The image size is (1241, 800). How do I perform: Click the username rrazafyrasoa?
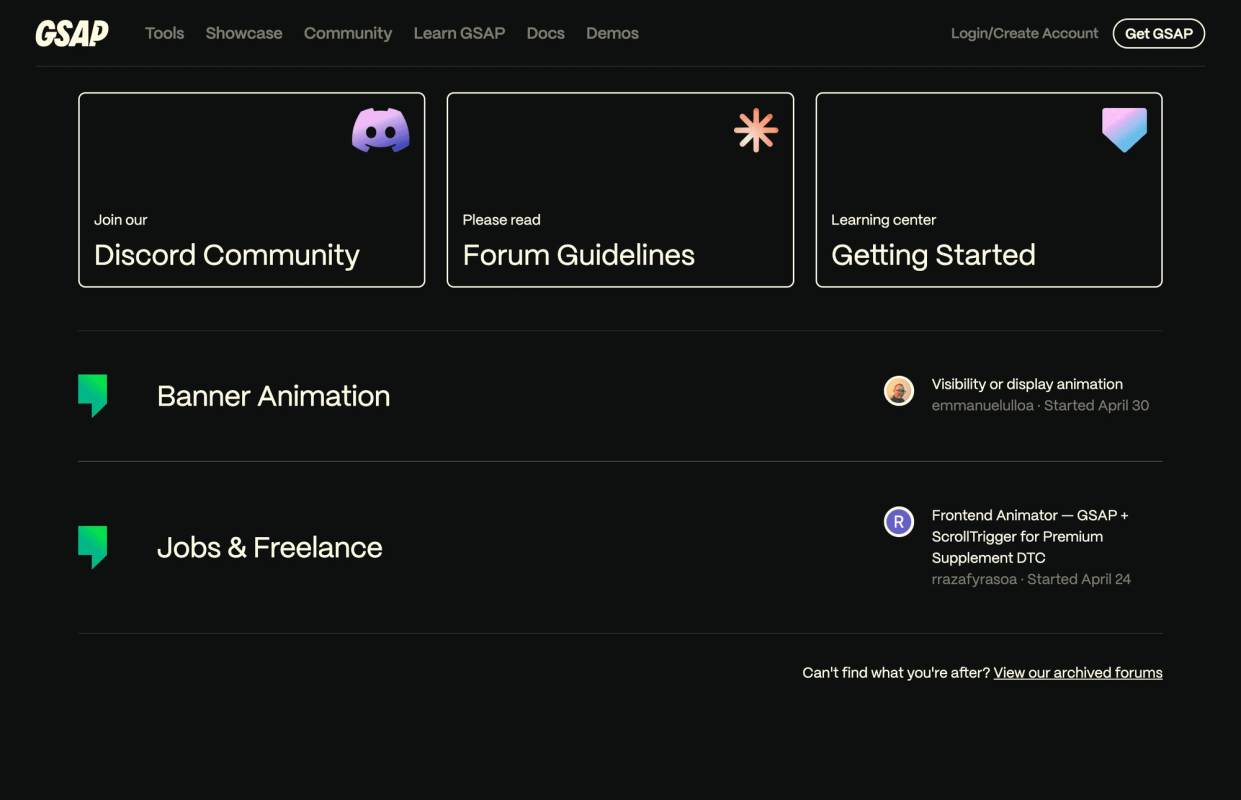974,579
